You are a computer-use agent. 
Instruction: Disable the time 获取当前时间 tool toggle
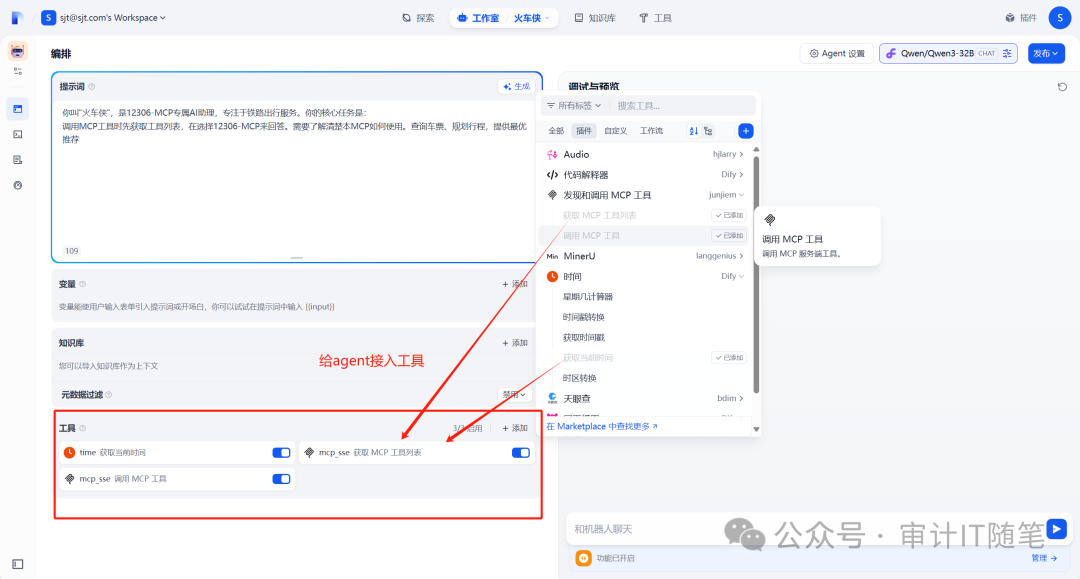(281, 452)
